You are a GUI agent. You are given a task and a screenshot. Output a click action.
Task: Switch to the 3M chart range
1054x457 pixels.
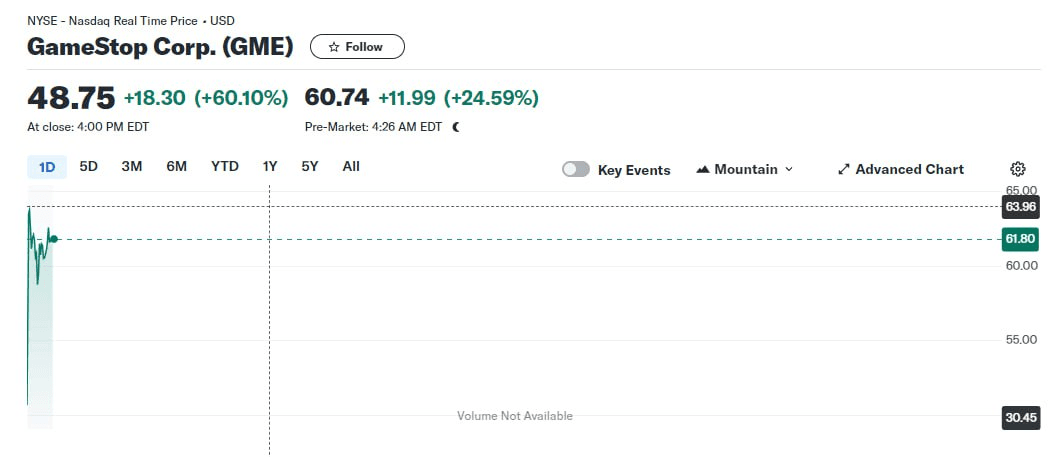pyautogui.click(x=132, y=167)
